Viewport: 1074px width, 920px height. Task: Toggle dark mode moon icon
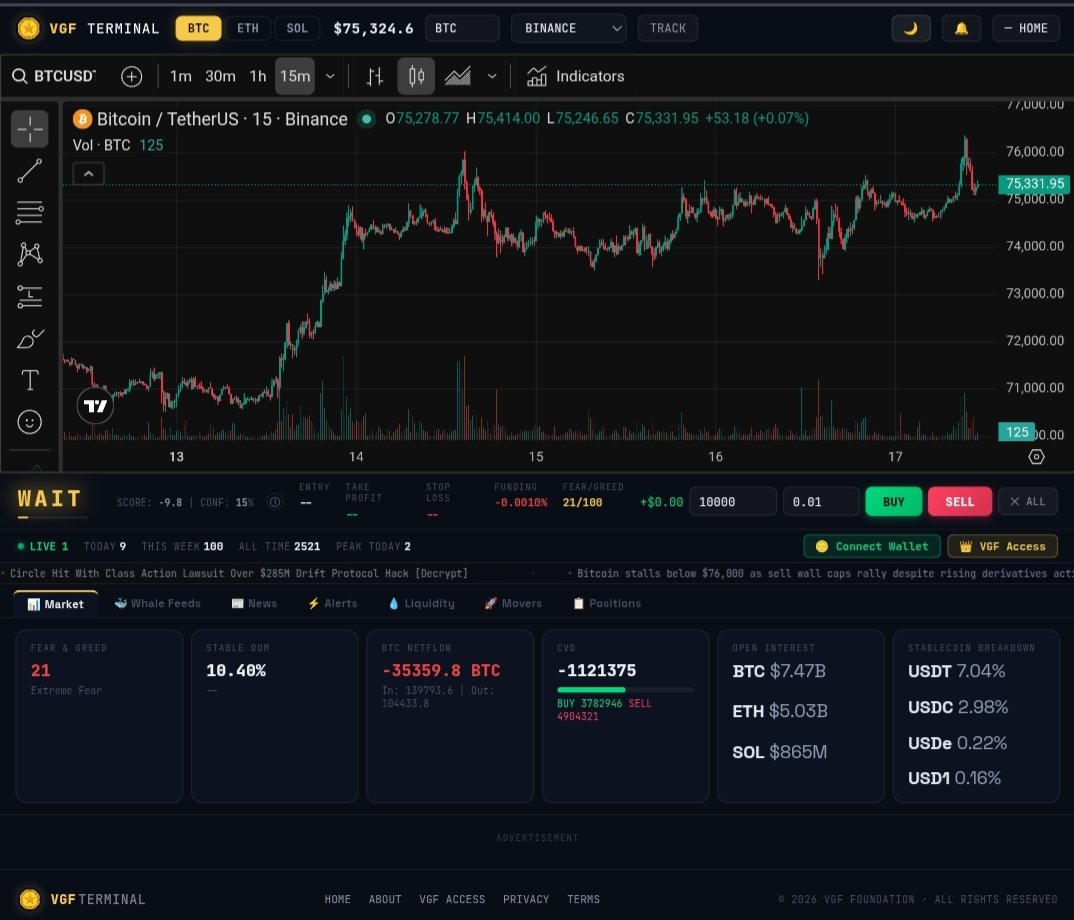[x=910, y=28]
